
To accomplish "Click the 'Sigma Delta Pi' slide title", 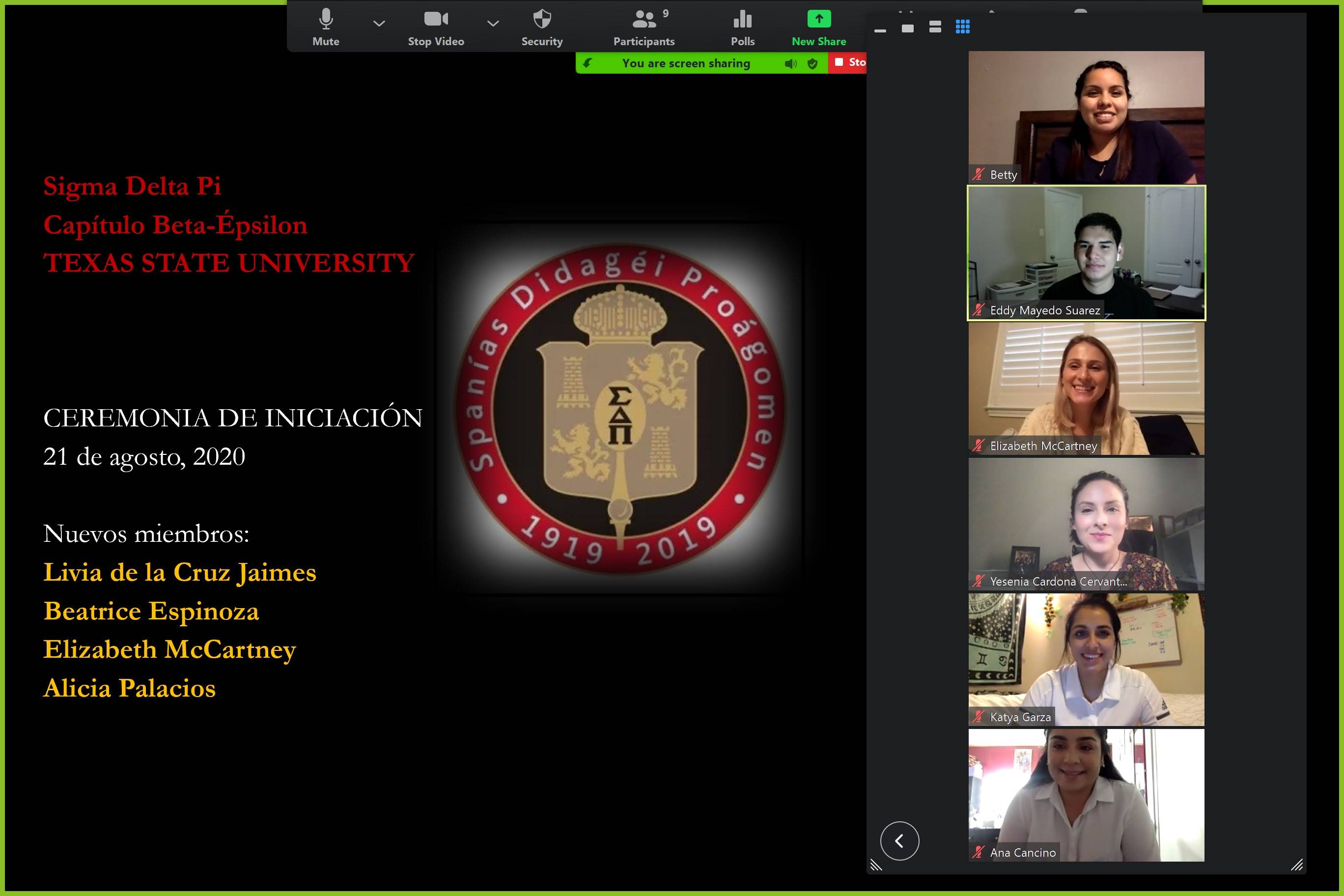I will click(132, 186).
